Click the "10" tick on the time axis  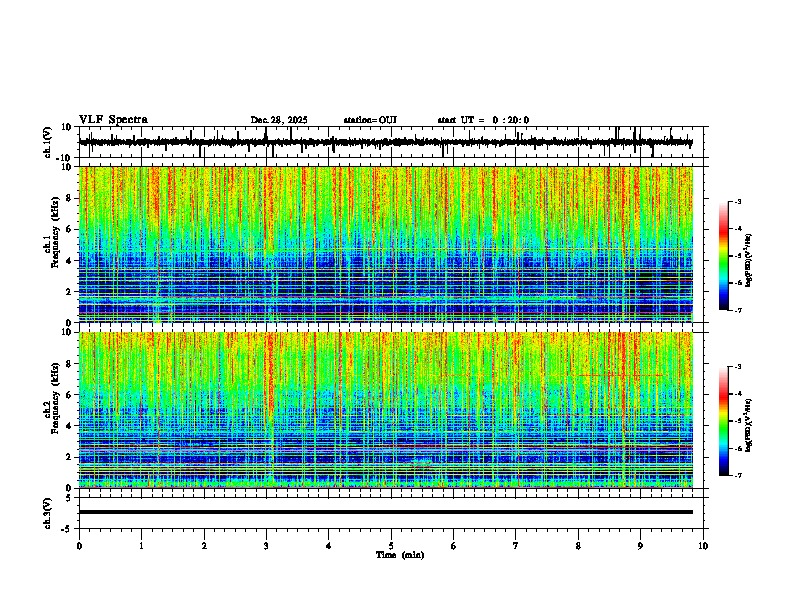[x=703, y=546]
